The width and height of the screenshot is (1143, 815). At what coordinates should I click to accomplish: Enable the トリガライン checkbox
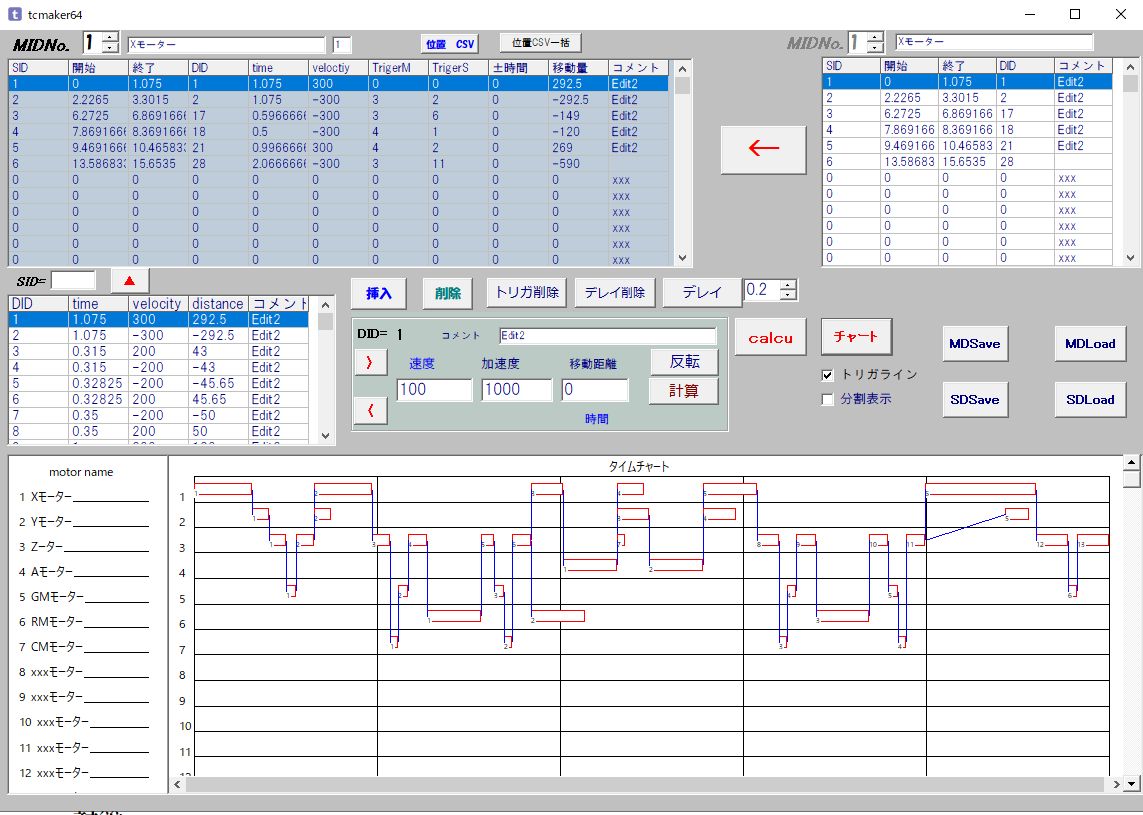(x=827, y=375)
